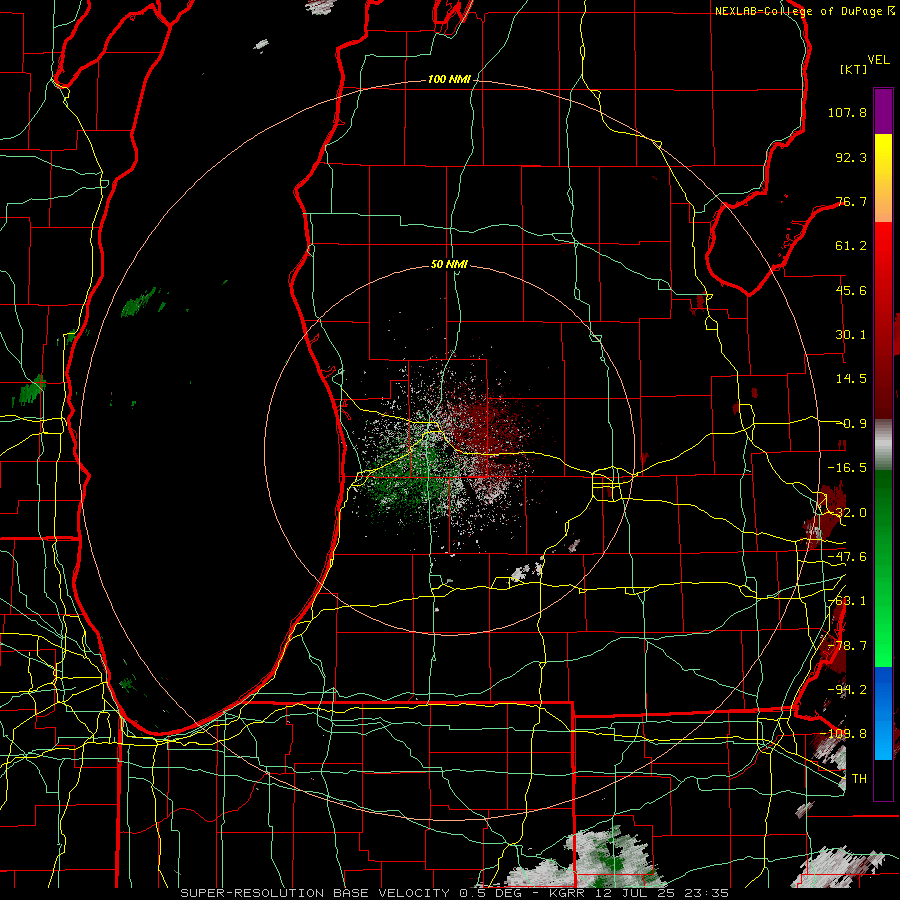Image resolution: width=900 pixels, height=900 pixels.
Task: Click the TH label below the color bar
Action: pos(859,778)
